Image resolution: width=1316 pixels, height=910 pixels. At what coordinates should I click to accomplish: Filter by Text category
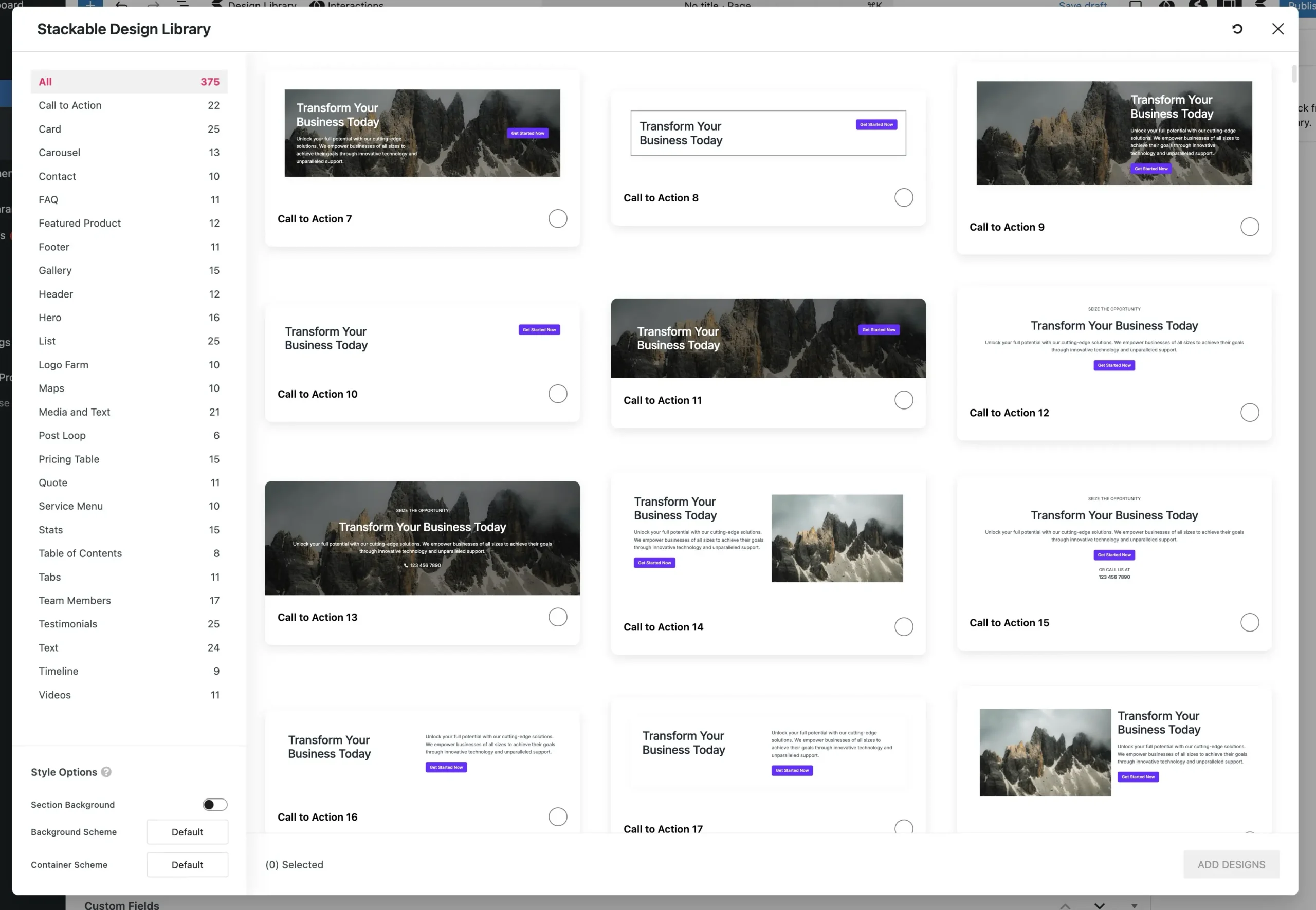tap(129, 648)
